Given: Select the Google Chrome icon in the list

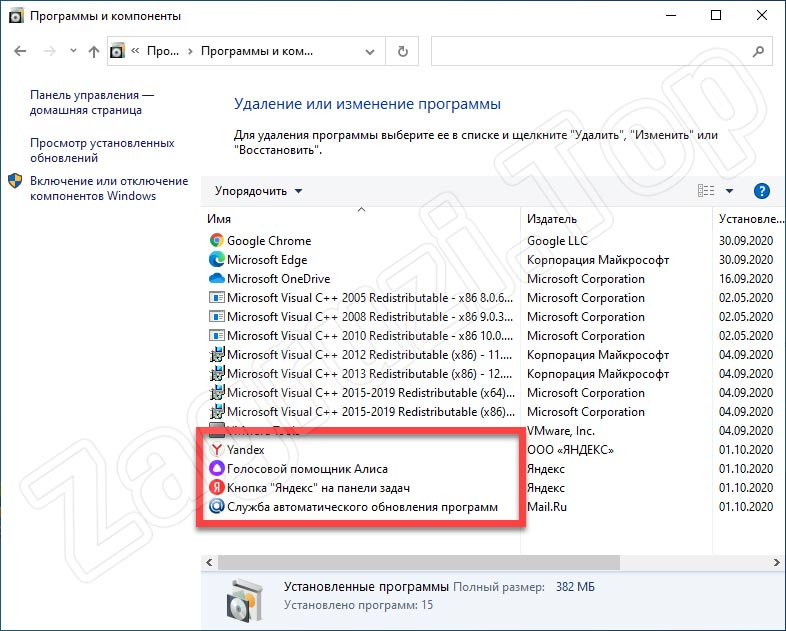Looking at the screenshot, I should coord(217,241).
